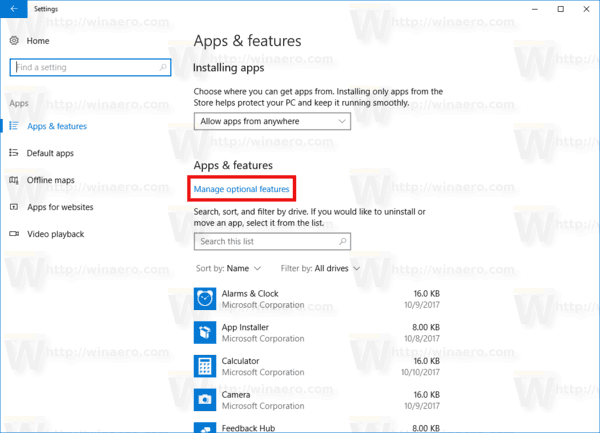Click the App Installer icon
Image resolution: width=600 pixels, height=433 pixels.
point(205,332)
